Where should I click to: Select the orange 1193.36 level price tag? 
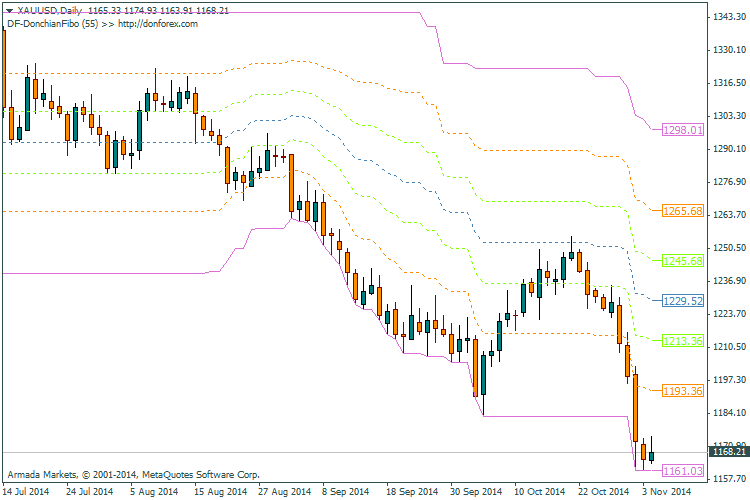684,390
